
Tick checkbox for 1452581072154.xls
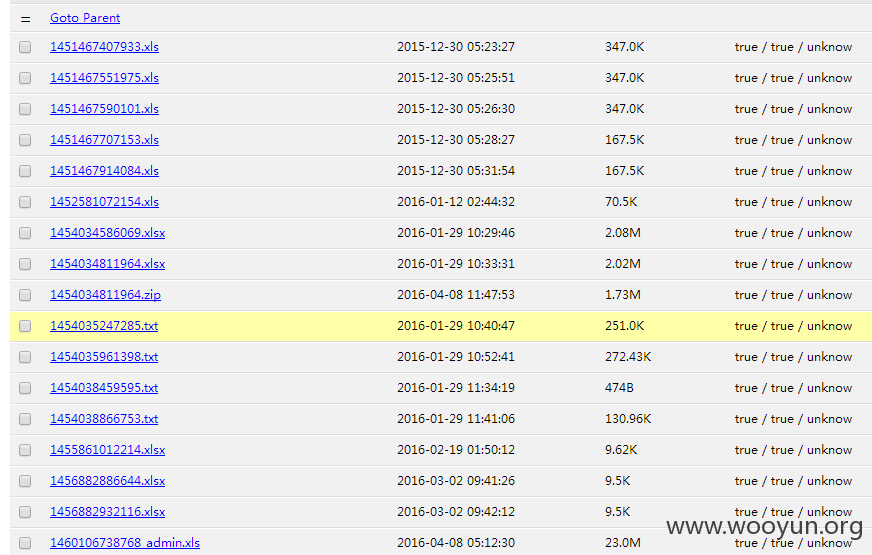25,202
